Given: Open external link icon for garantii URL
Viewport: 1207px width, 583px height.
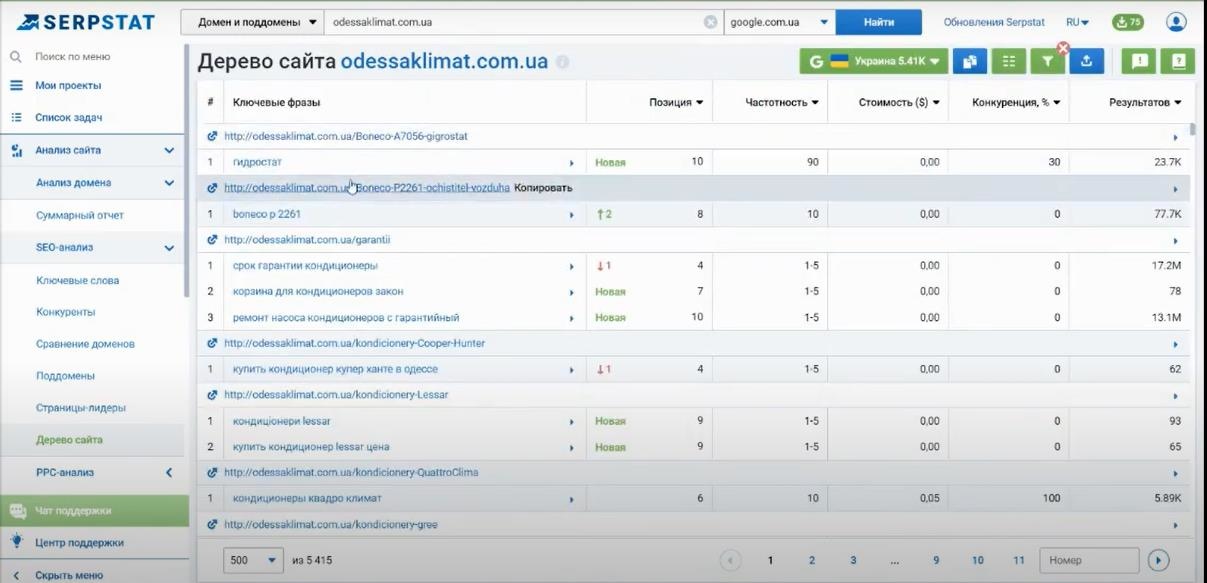Looking at the screenshot, I should point(212,240).
